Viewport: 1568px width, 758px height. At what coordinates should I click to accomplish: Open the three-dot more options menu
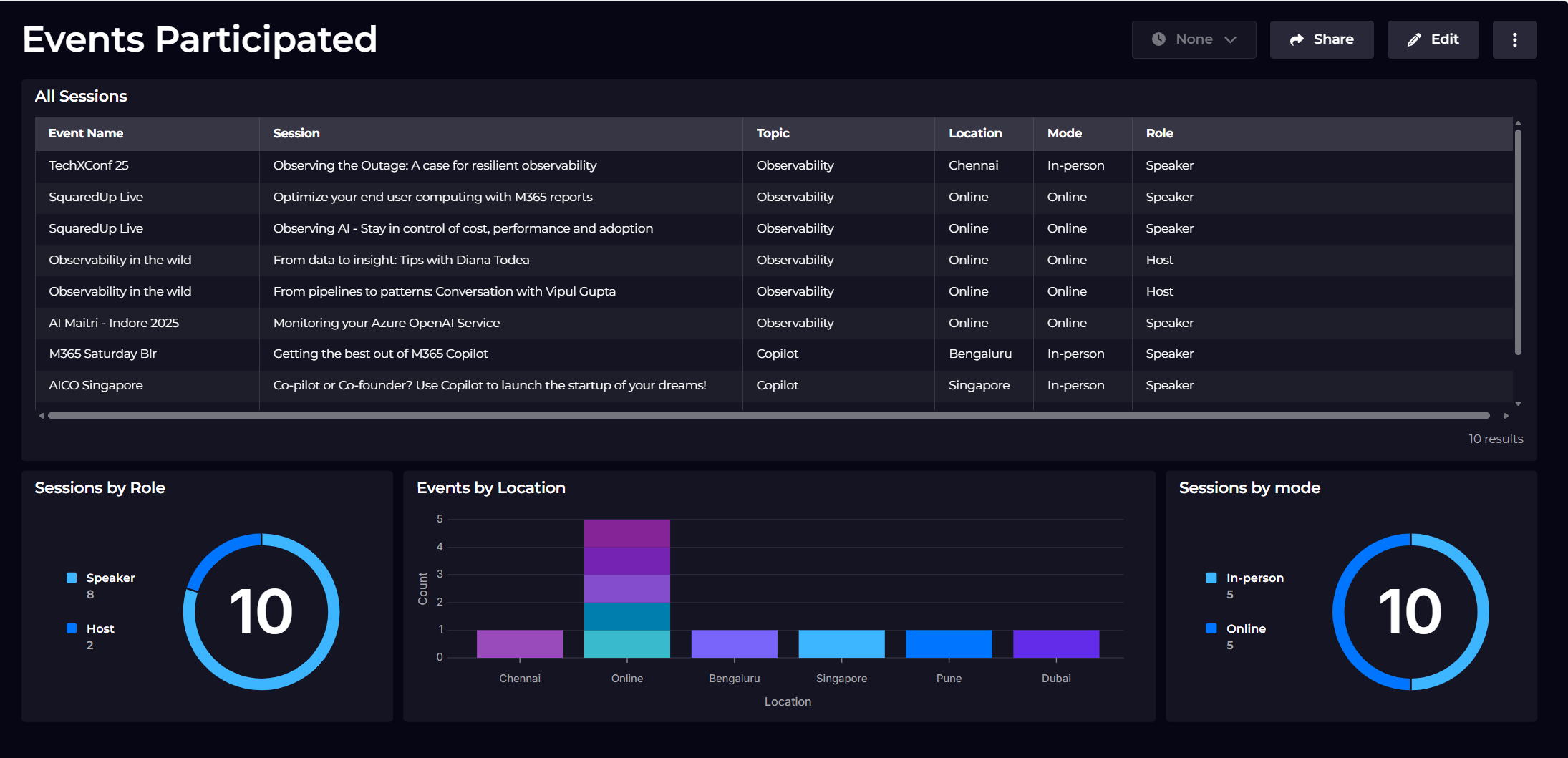point(1514,39)
